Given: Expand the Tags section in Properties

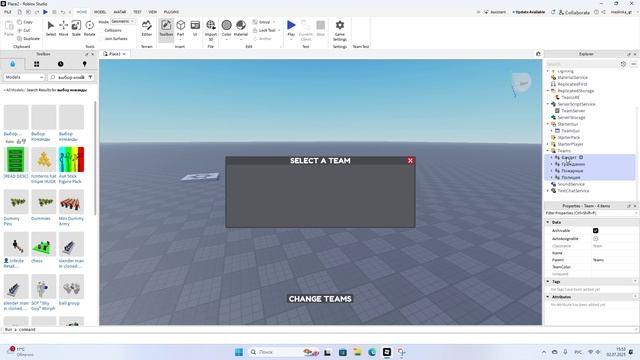Looking at the screenshot, I should (548, 282).
